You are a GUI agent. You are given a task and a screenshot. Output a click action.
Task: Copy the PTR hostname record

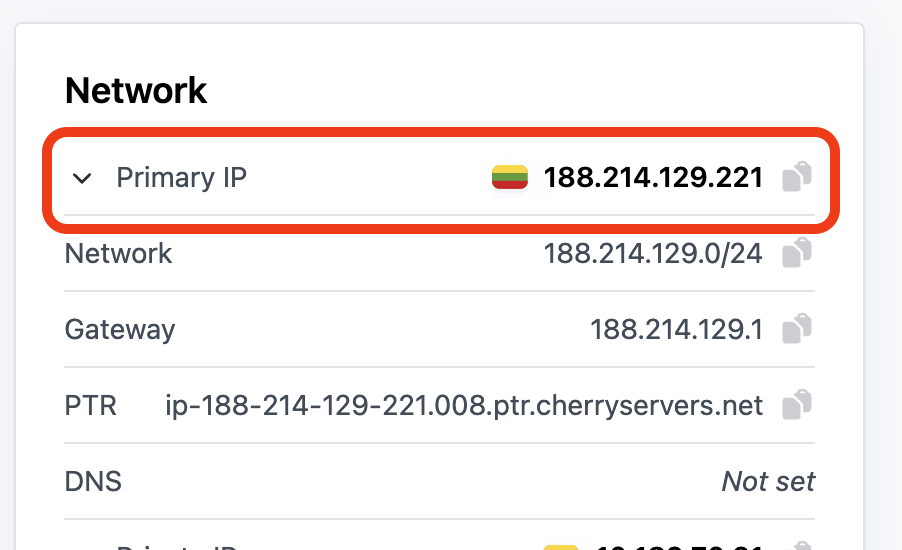pyautogui.click(x=796, y=405)
